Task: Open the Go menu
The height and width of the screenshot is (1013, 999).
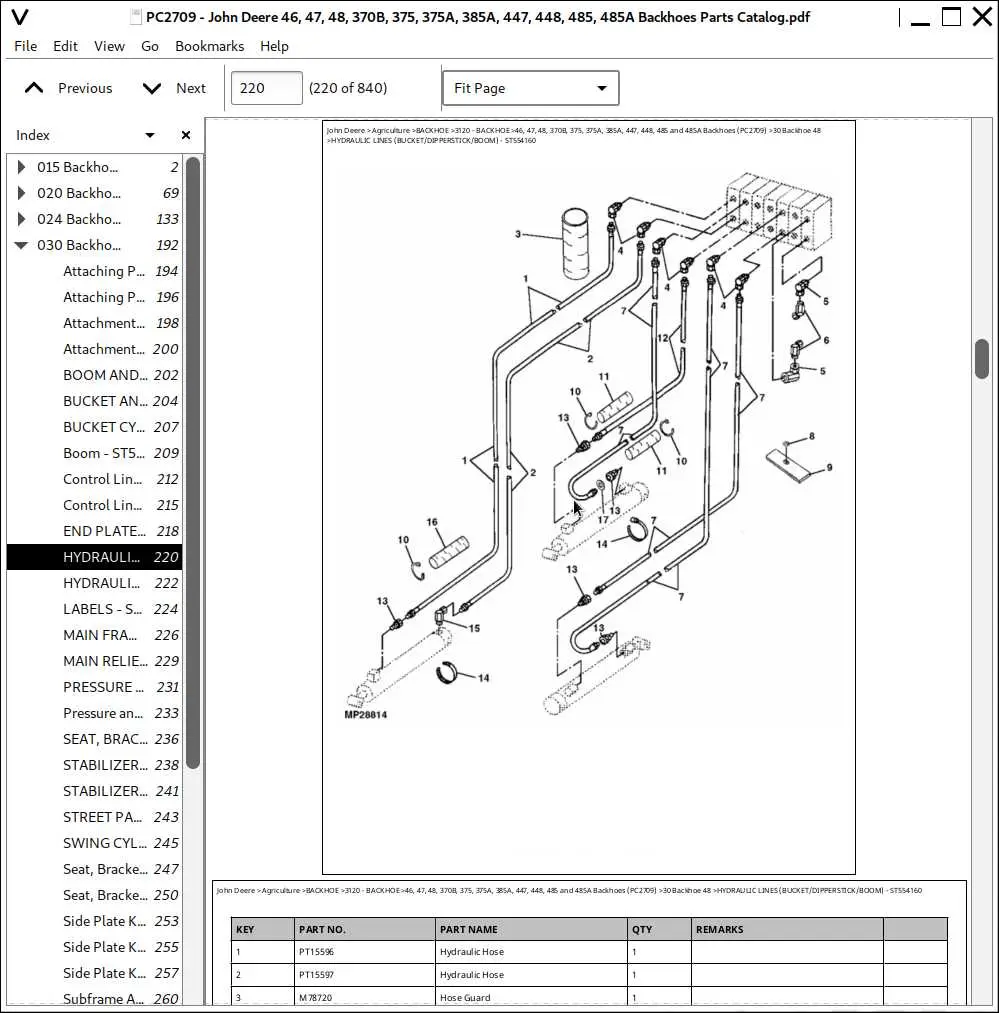Action: [x=150, y=46]
